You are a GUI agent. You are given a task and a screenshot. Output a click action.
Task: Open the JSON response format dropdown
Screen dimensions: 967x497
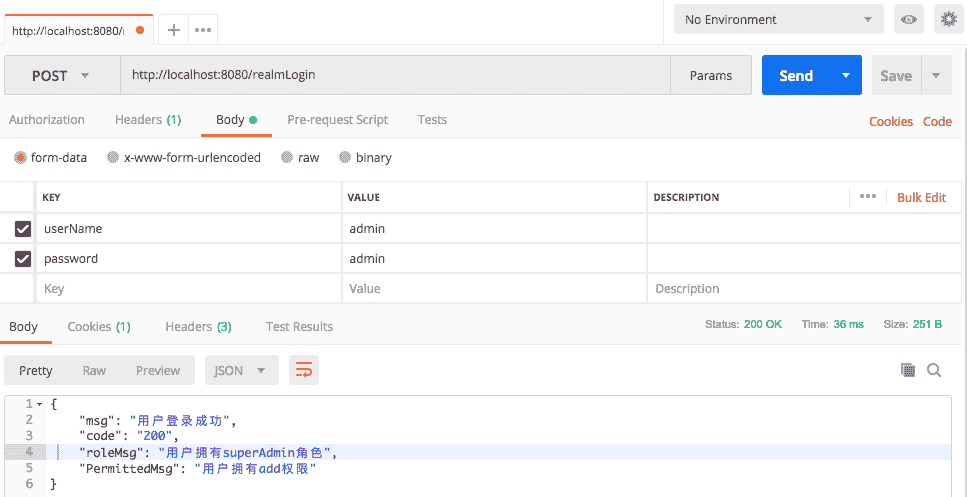pos(240,370)
